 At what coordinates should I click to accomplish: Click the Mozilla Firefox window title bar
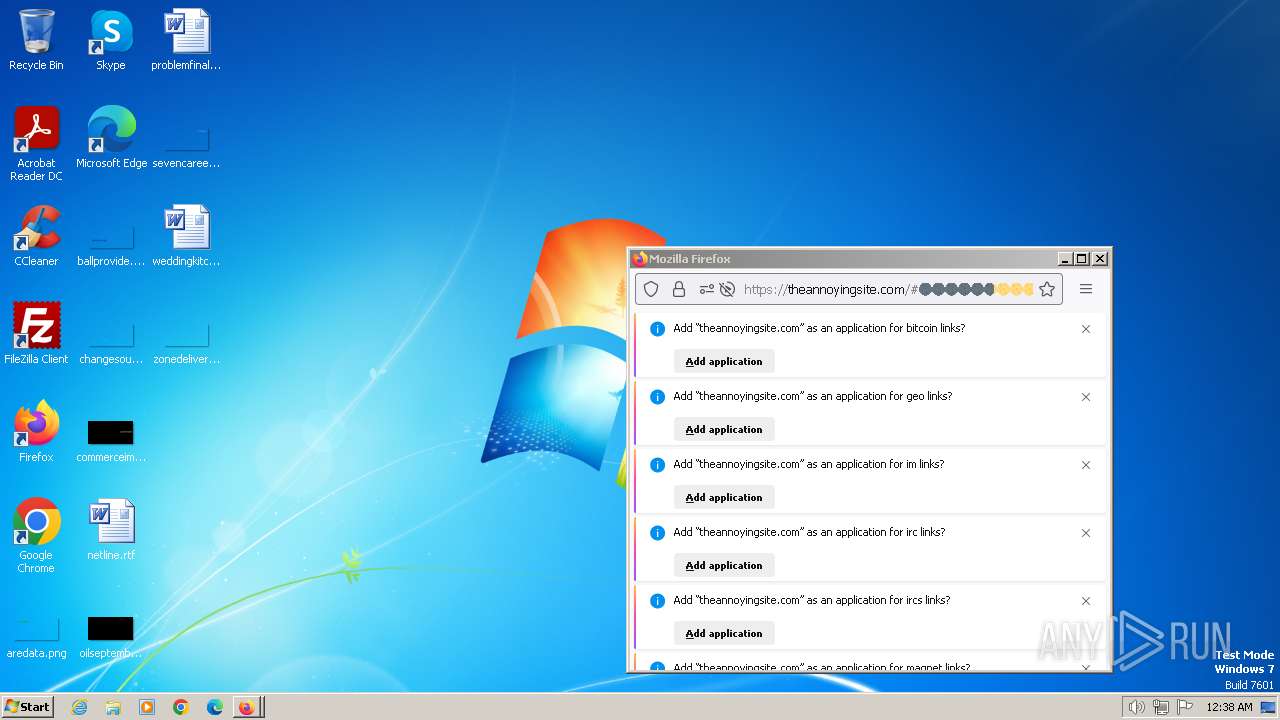tap(845, 259)
